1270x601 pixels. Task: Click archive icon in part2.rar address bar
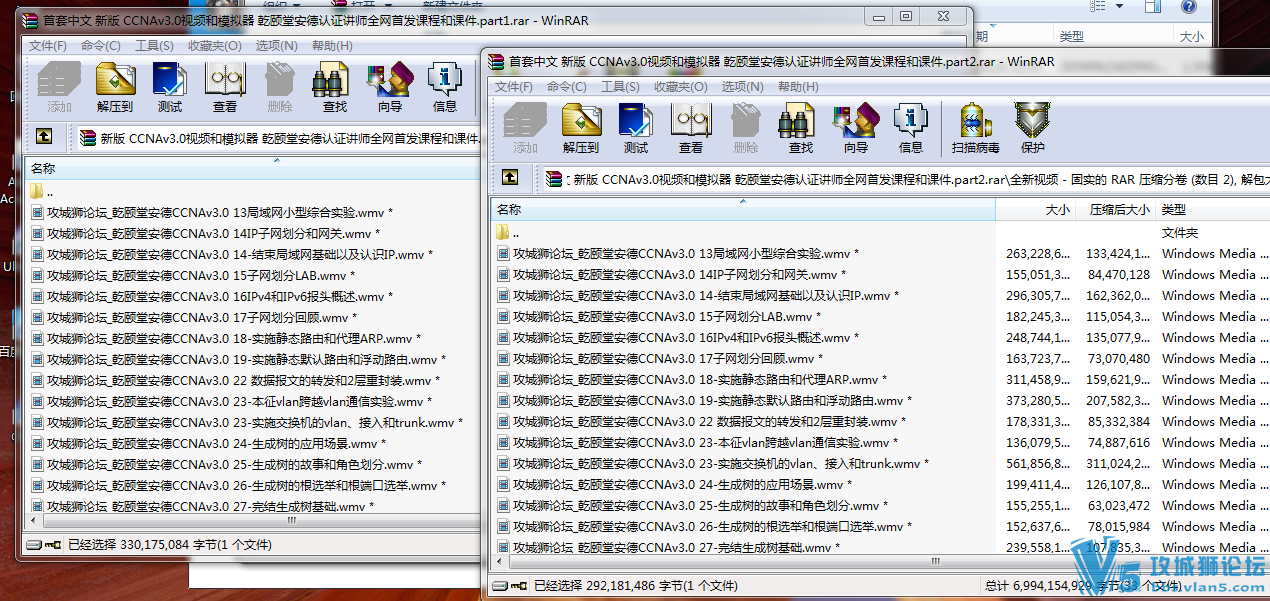(553, 179)
